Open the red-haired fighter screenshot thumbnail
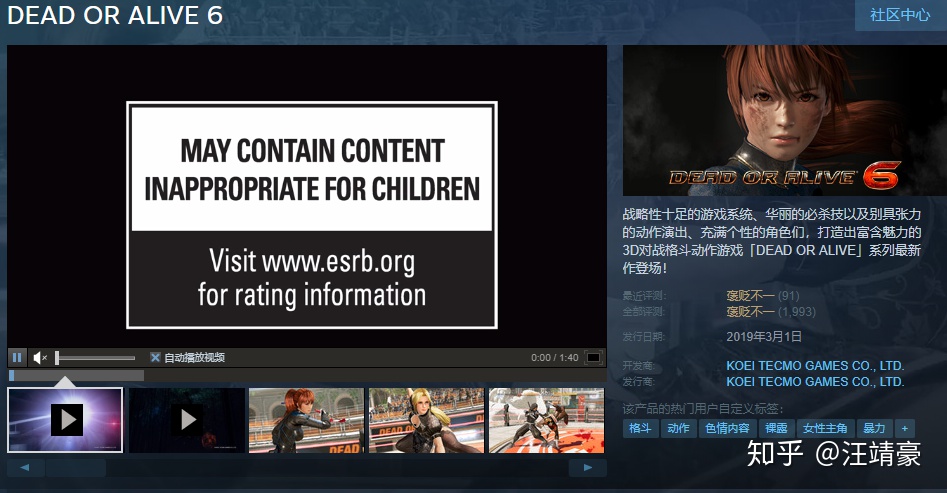947x493 pixels. coord(306,420)
